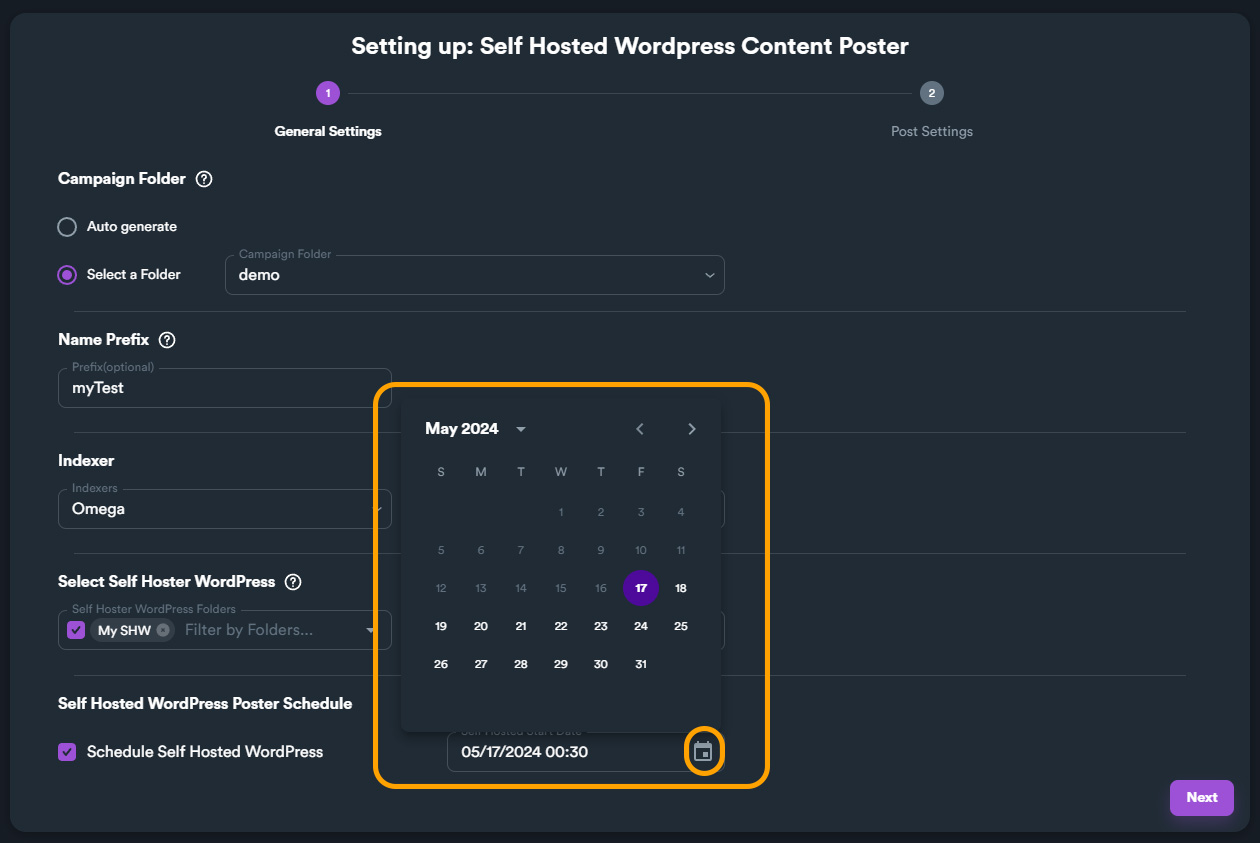Click Name Prefix help question icon
The image size is (1260, 843).
[167, 340]
